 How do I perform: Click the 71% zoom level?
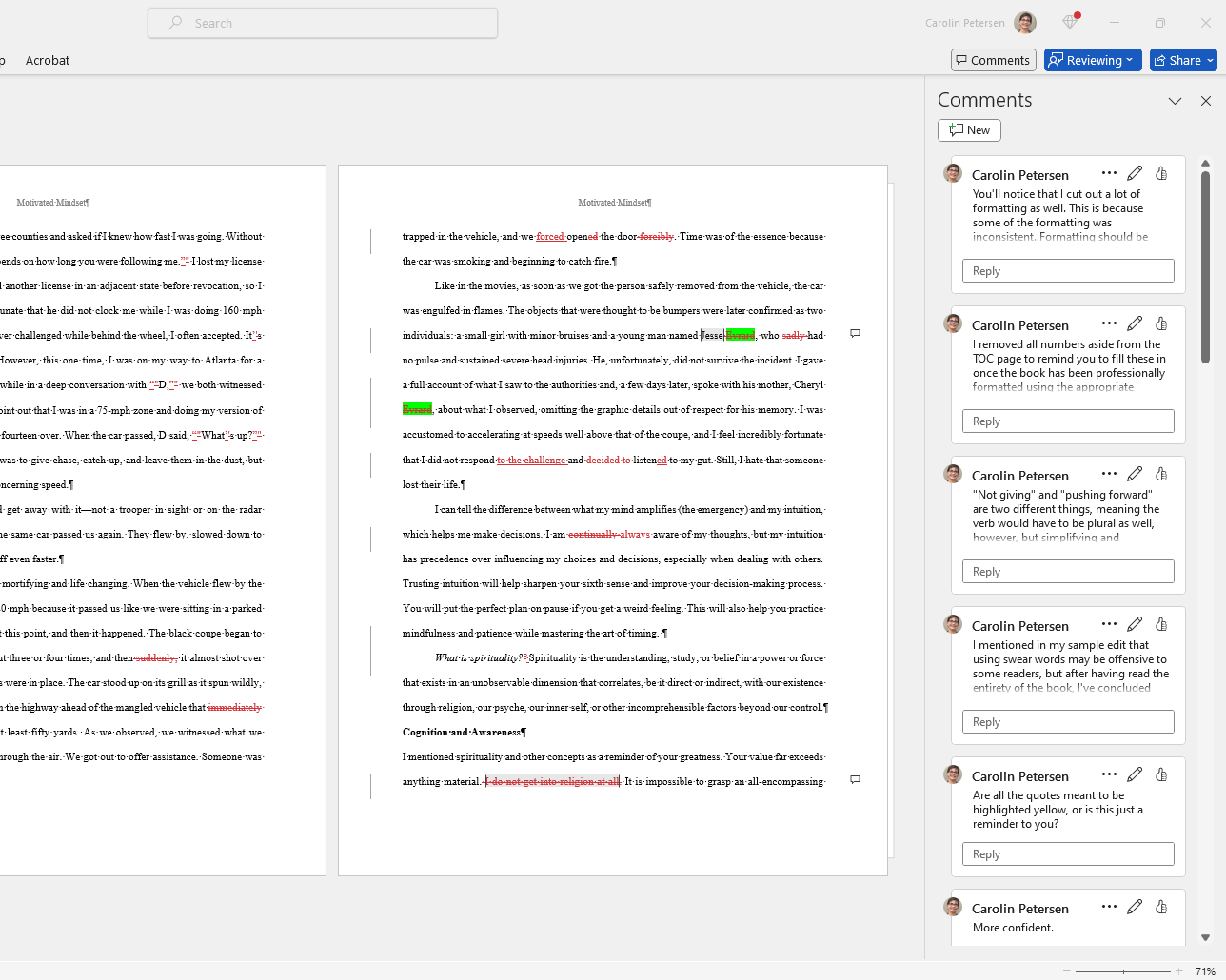(1205, 971)
